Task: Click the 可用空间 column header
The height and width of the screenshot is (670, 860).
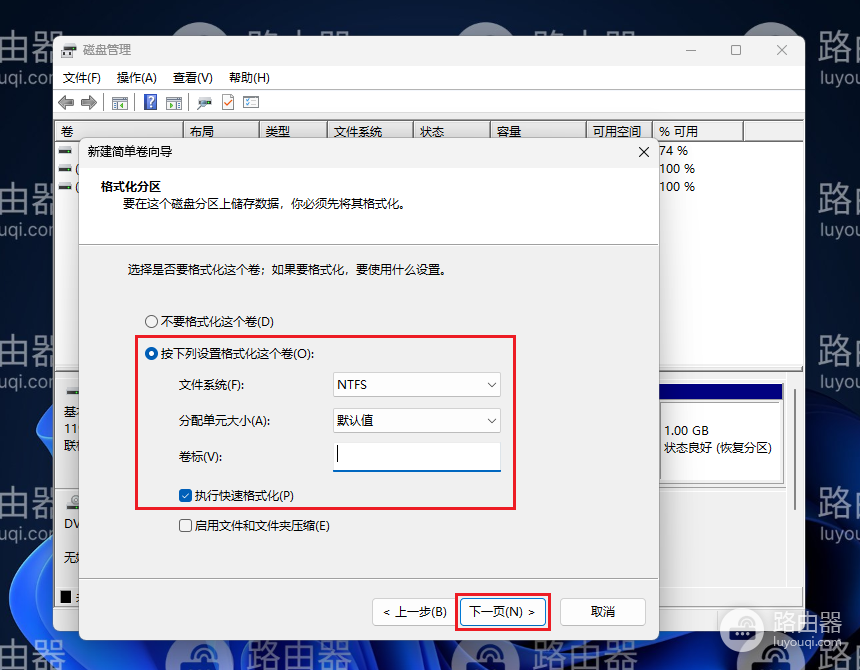Action: click(619, 132)
